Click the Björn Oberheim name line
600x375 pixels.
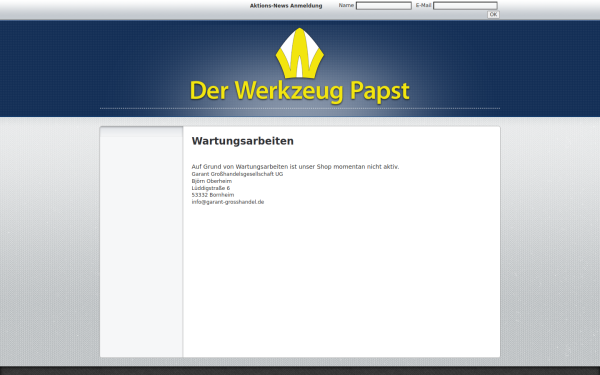coord(212,181)
